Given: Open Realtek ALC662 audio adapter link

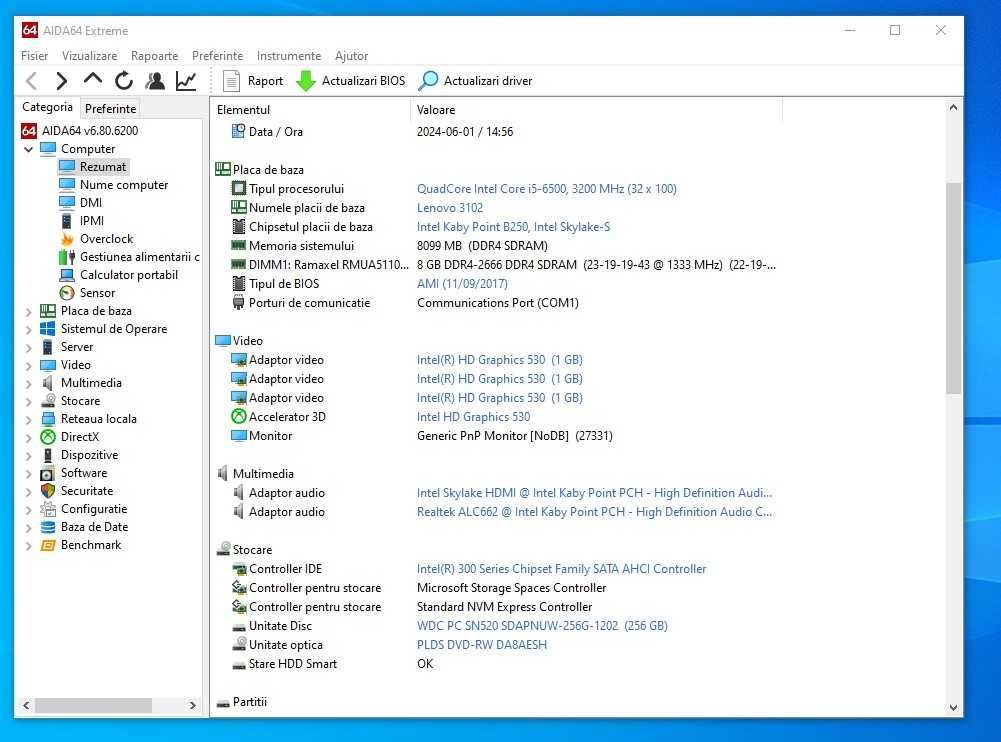Looking at the screenshot, I should point(594,511).
